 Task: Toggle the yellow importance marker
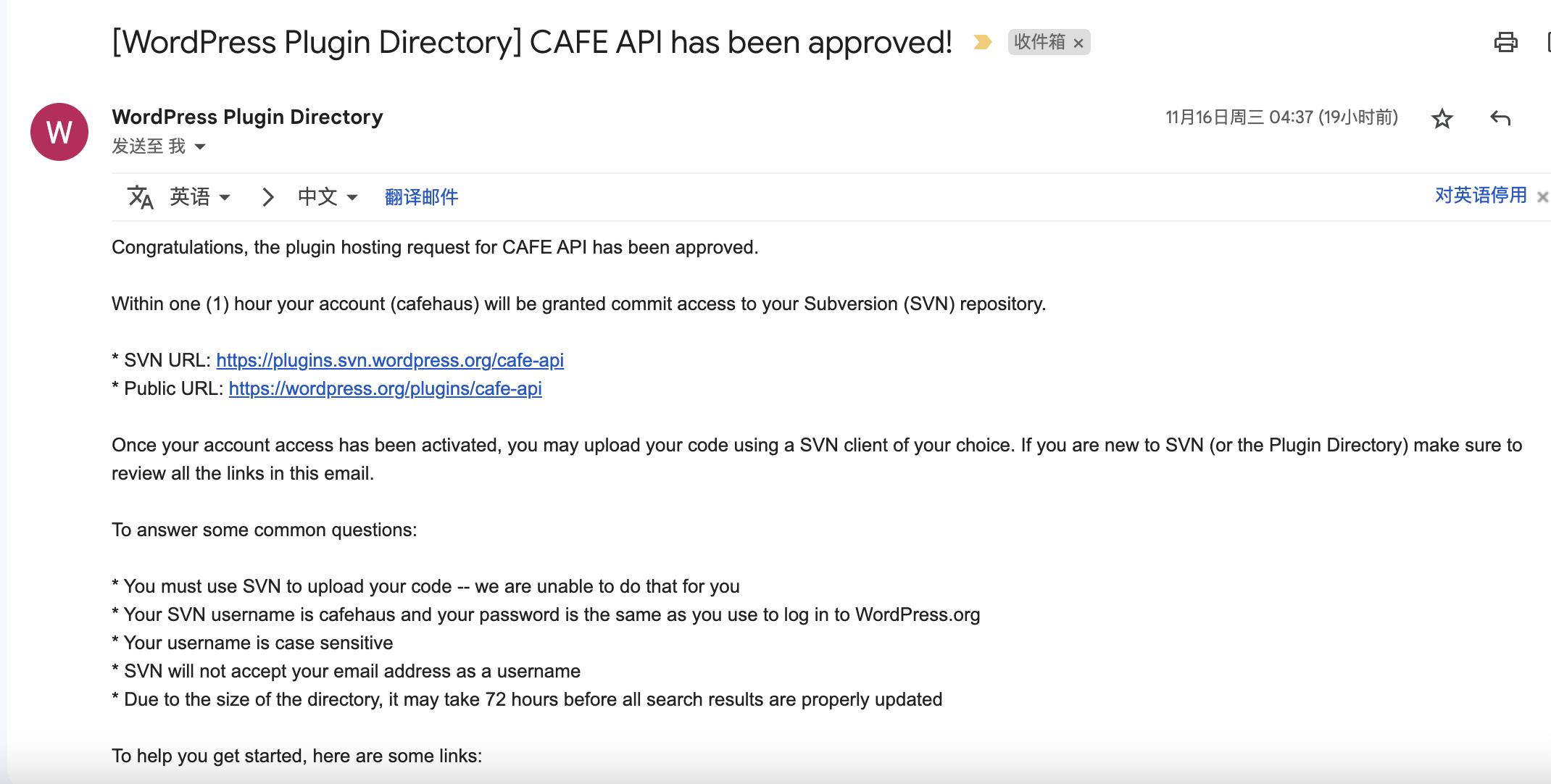point(982,43)
